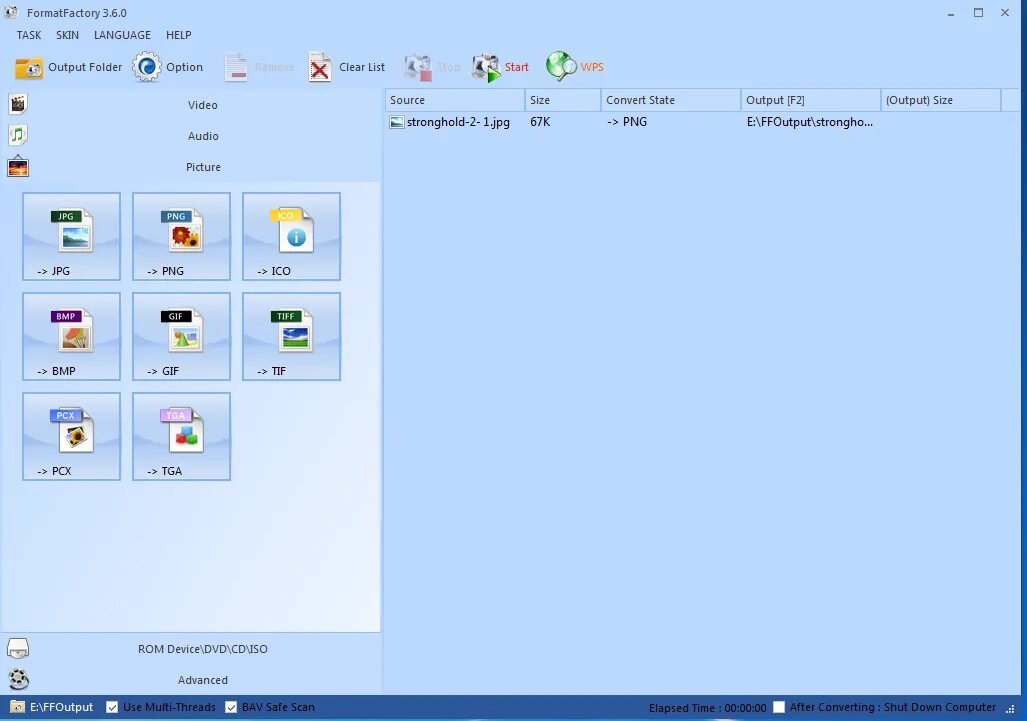Select the stronghold-2- 1.jpg task row

[x=693, y=122]
